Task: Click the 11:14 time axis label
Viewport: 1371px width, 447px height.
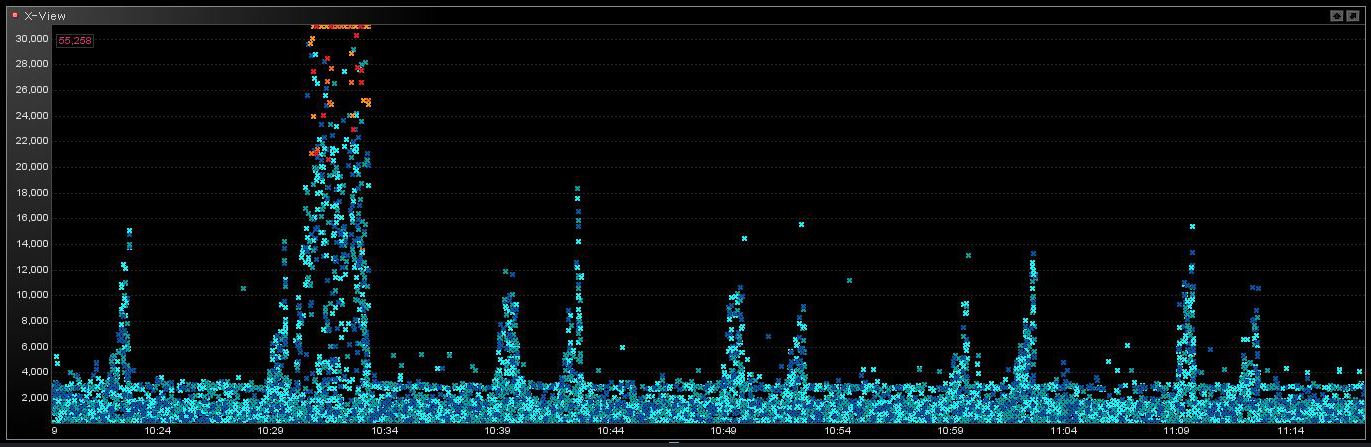Action: [1291, 431]
